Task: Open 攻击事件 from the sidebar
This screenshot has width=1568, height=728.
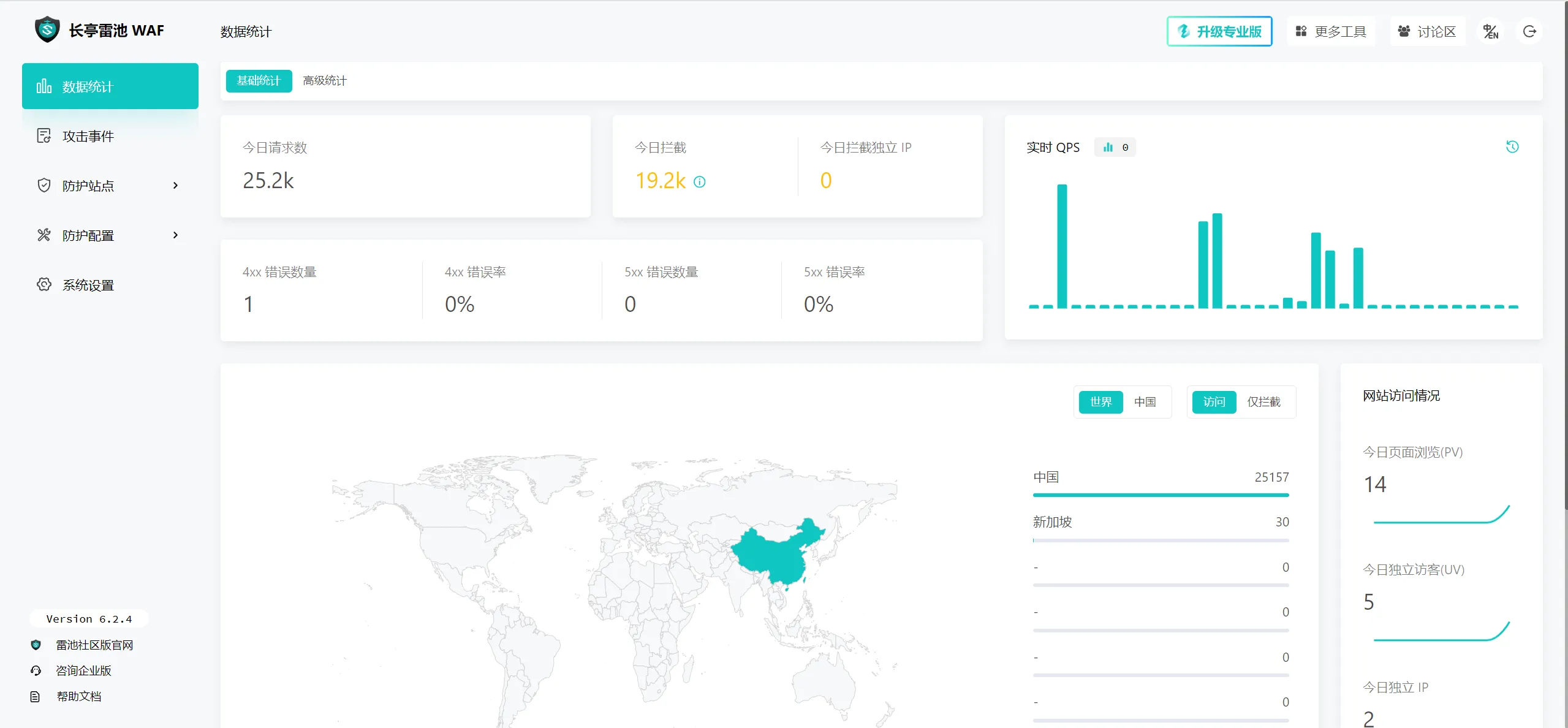Action: click(x=88, y=136)
